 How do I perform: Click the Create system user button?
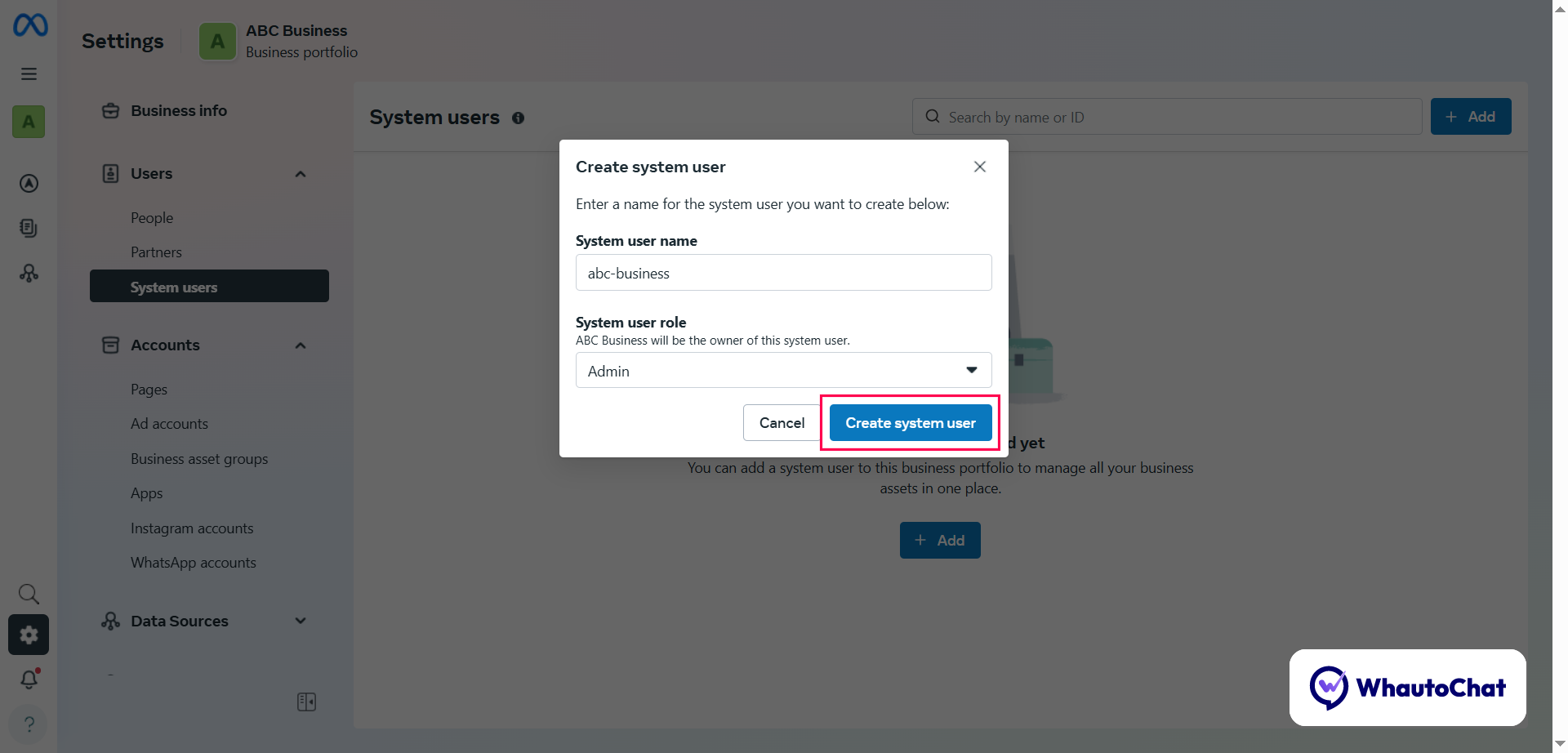pos(909,422)
